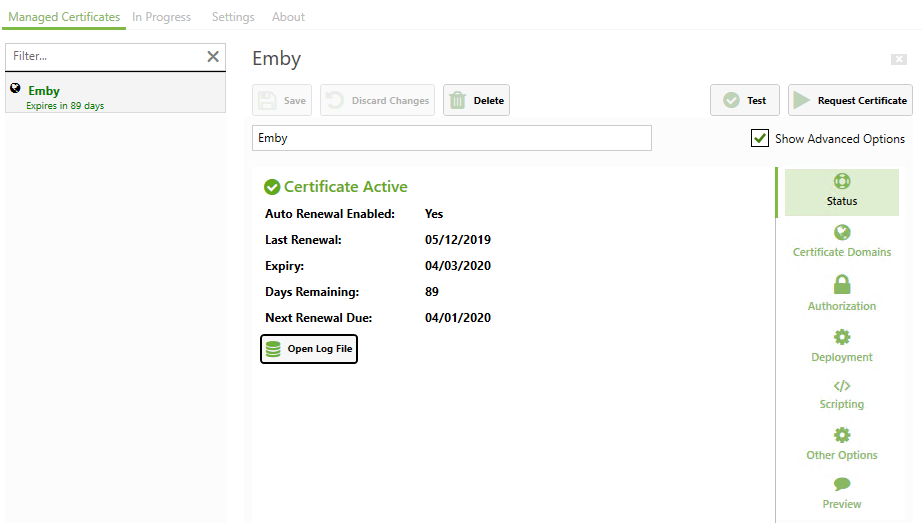Click the expiry date 04/03/2020
Screen dimensions: 922x523
coord(457,266)
